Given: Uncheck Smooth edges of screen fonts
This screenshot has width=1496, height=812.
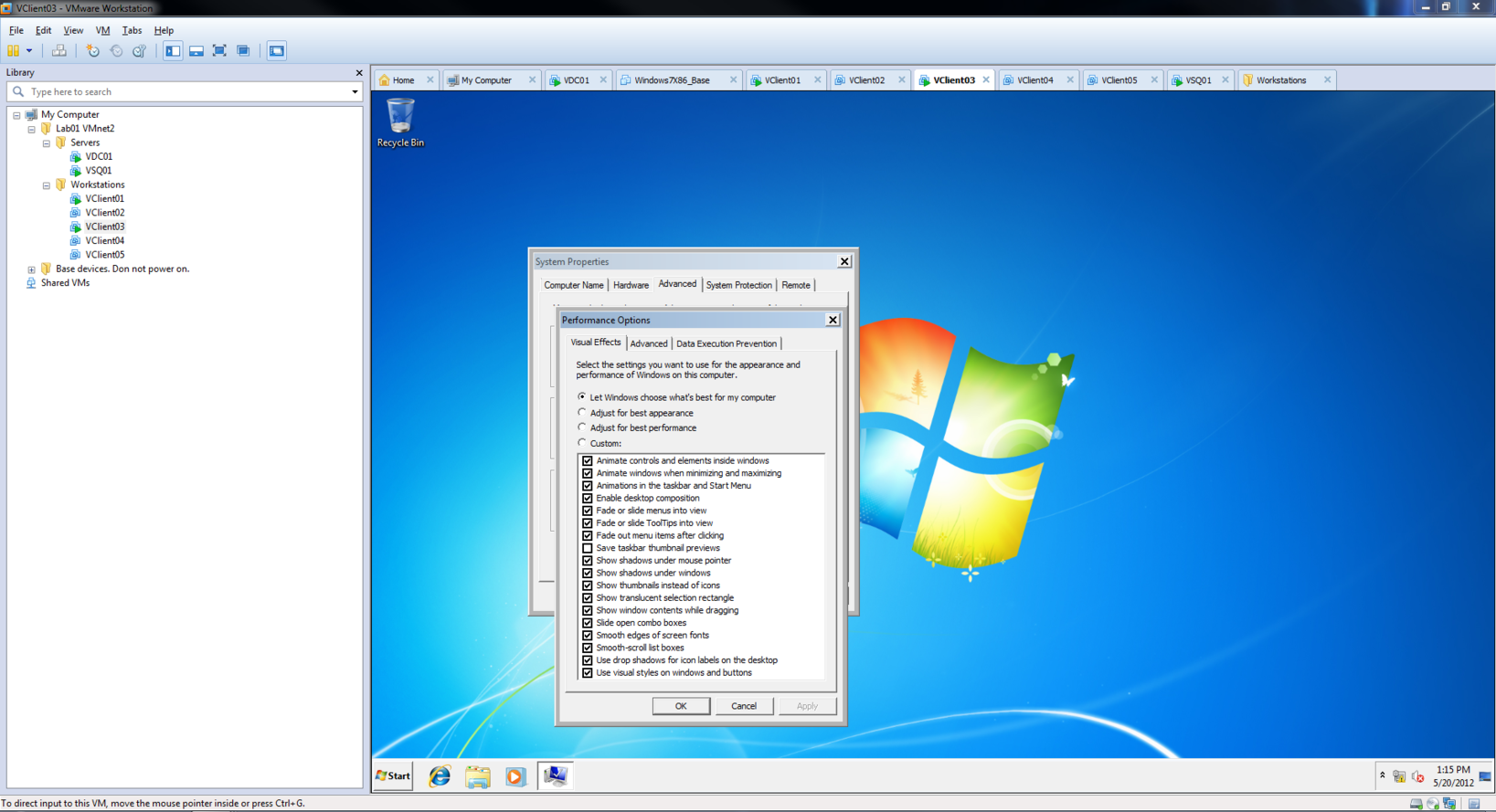Looking at the screenshot, I should pos(588,636).
